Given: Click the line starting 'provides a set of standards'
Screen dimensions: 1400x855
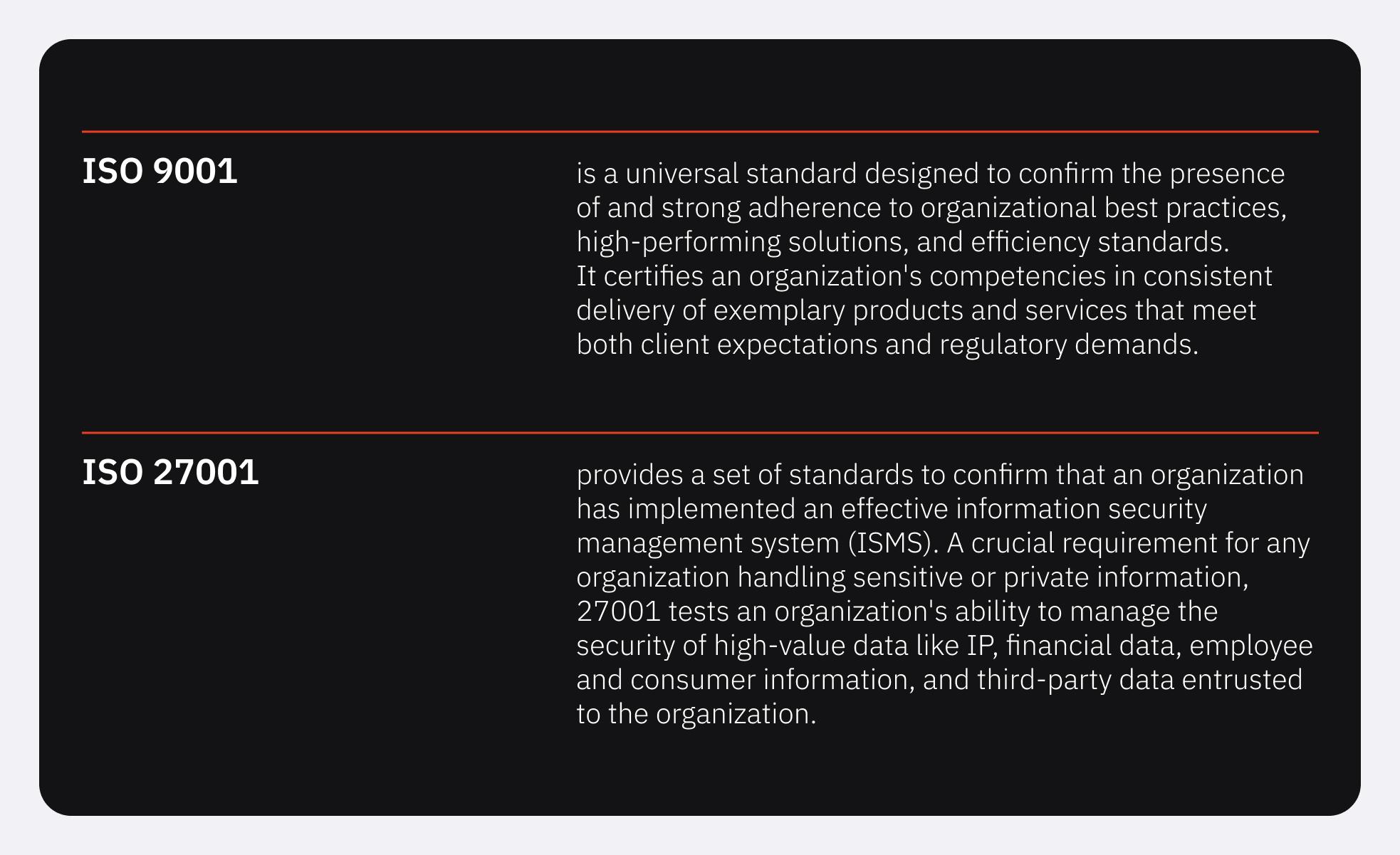Looking at the screenshot, I should pyautogui.click(x=940, y=475).
